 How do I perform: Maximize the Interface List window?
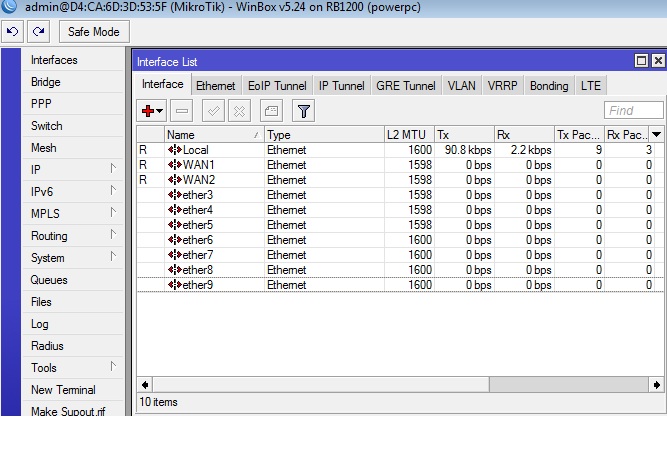pyautogui.click(x=641, y=61)
